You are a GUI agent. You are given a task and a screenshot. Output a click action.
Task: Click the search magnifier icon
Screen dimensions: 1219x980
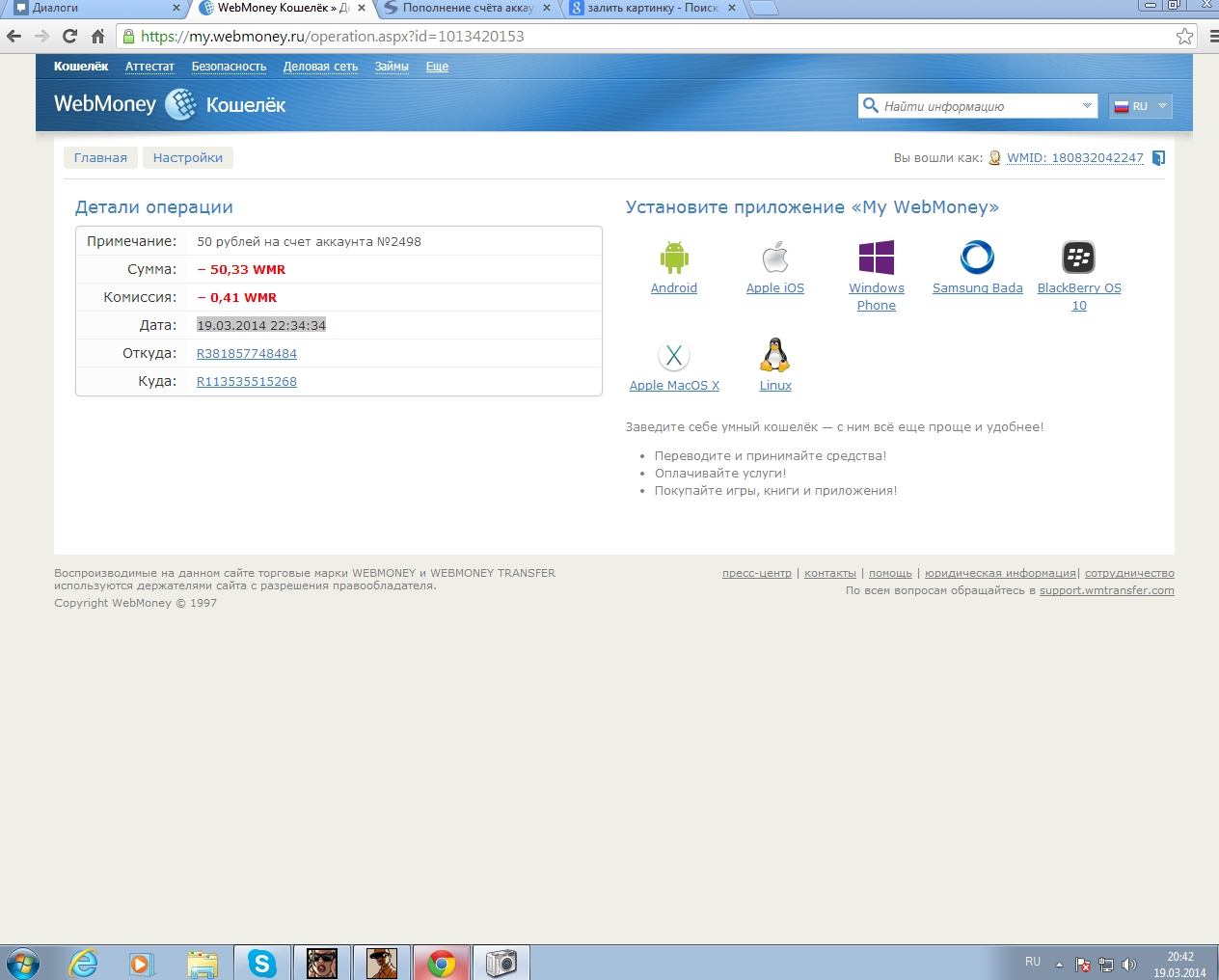pyautogui.click(x=871, y=105)
